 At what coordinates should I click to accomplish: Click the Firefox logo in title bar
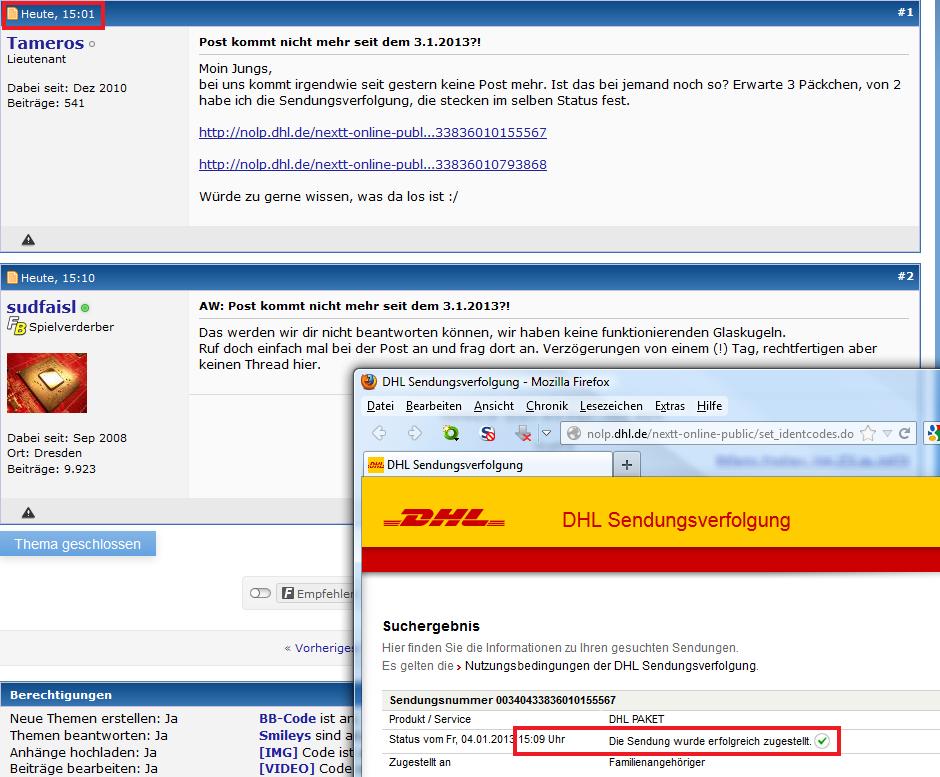point(369,381)
